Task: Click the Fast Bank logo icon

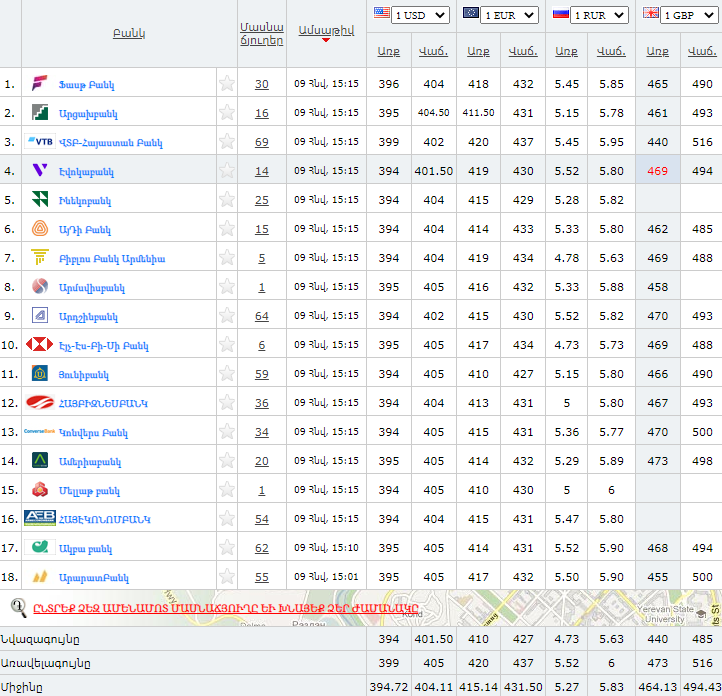Action: (40, 83)
